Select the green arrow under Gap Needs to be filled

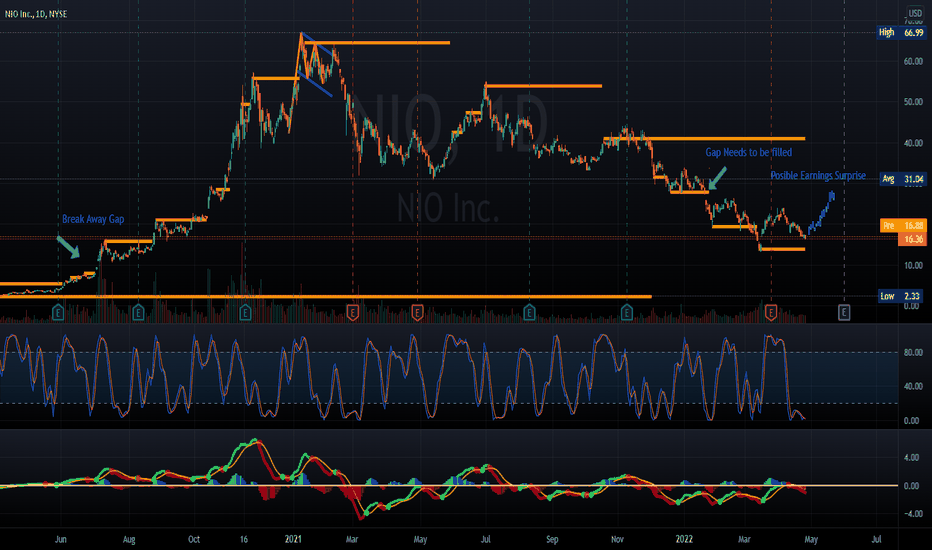click(717, 178)
